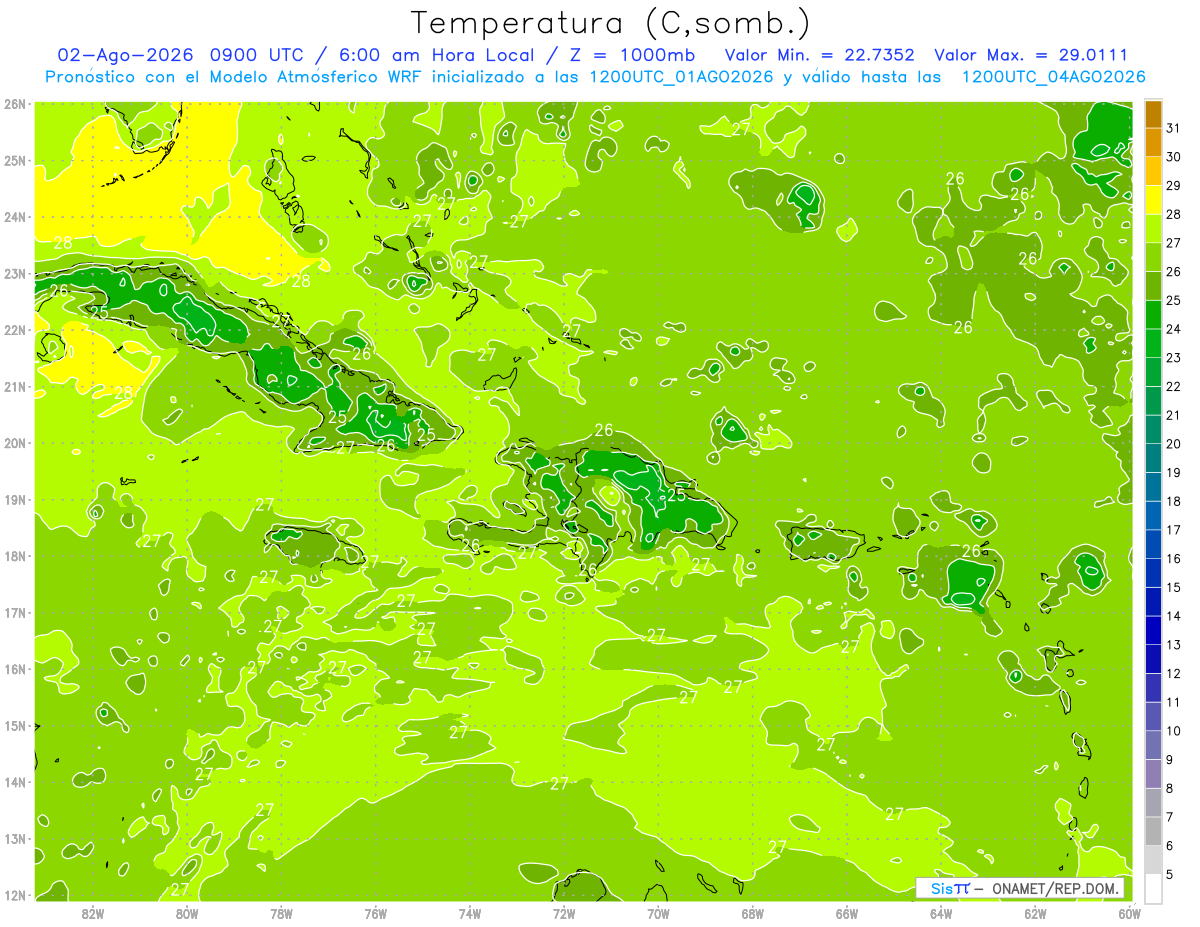This screenshot has height=927, width=1200.
Task: Click the colorbar scale label "18"
Action: 1174,501
